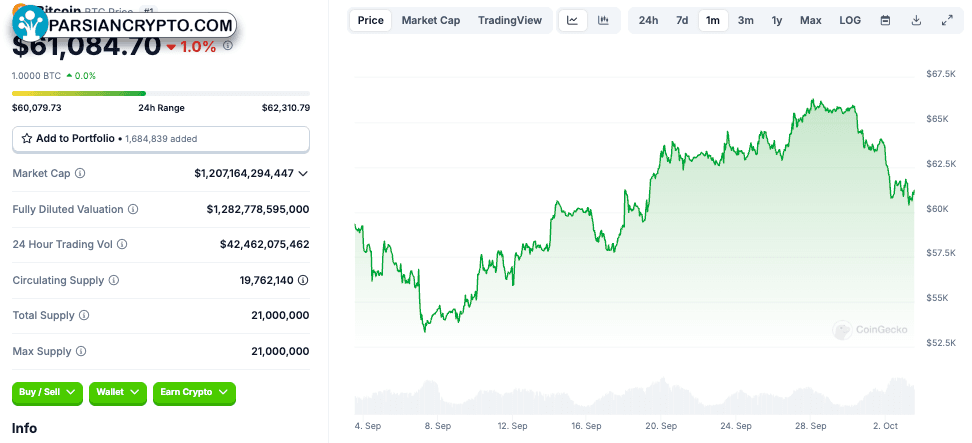
Task: Click info icon next to Market Cap
Action: click(x=80, y=173)
